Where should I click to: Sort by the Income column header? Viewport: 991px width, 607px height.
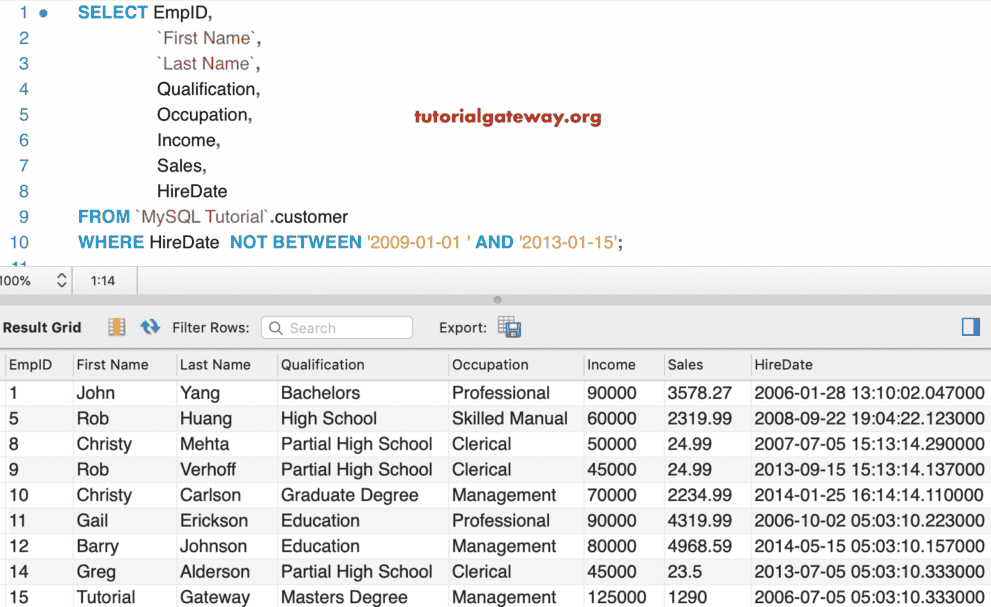pos(611,365)
